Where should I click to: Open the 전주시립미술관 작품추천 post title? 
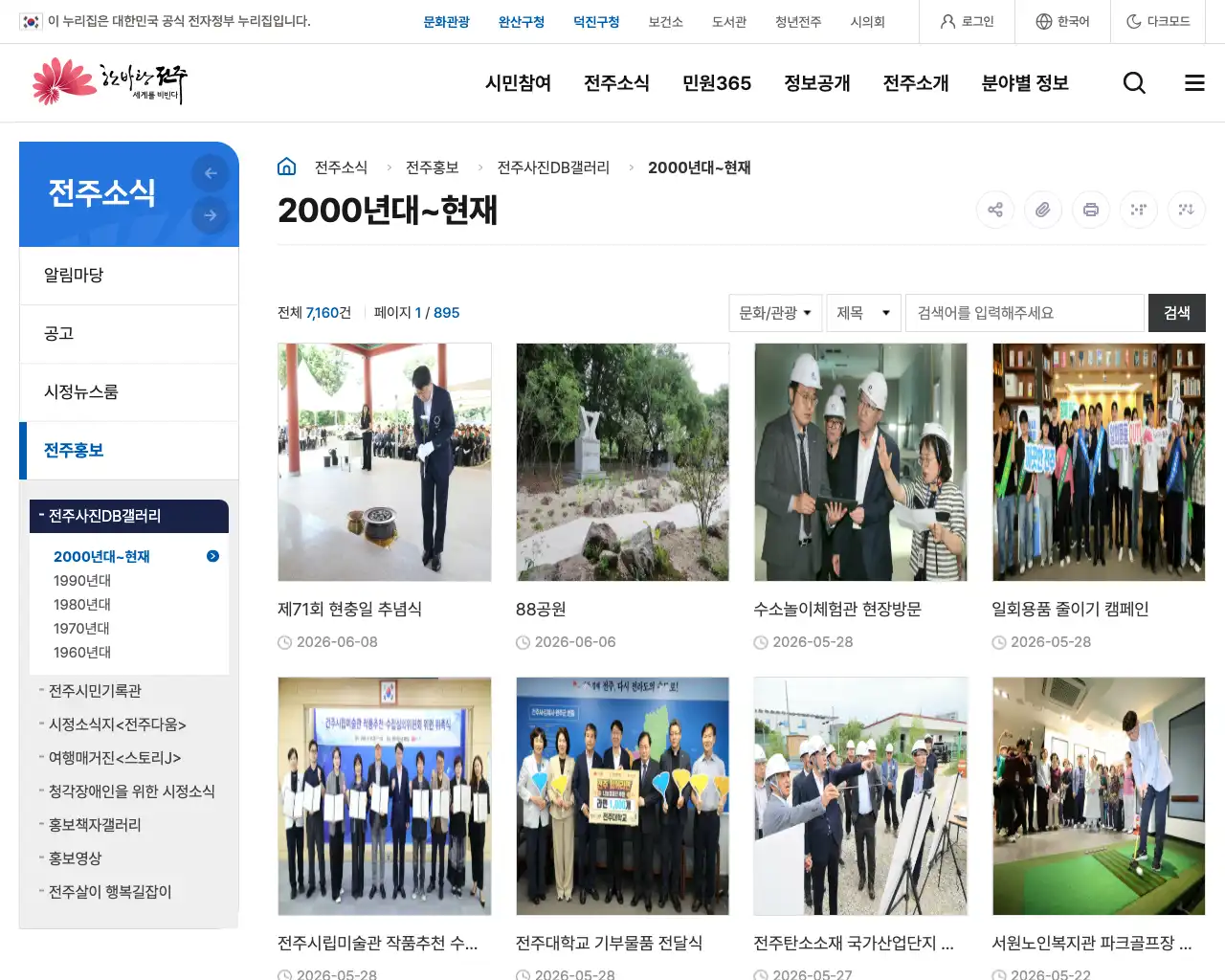tap(378, 944)
